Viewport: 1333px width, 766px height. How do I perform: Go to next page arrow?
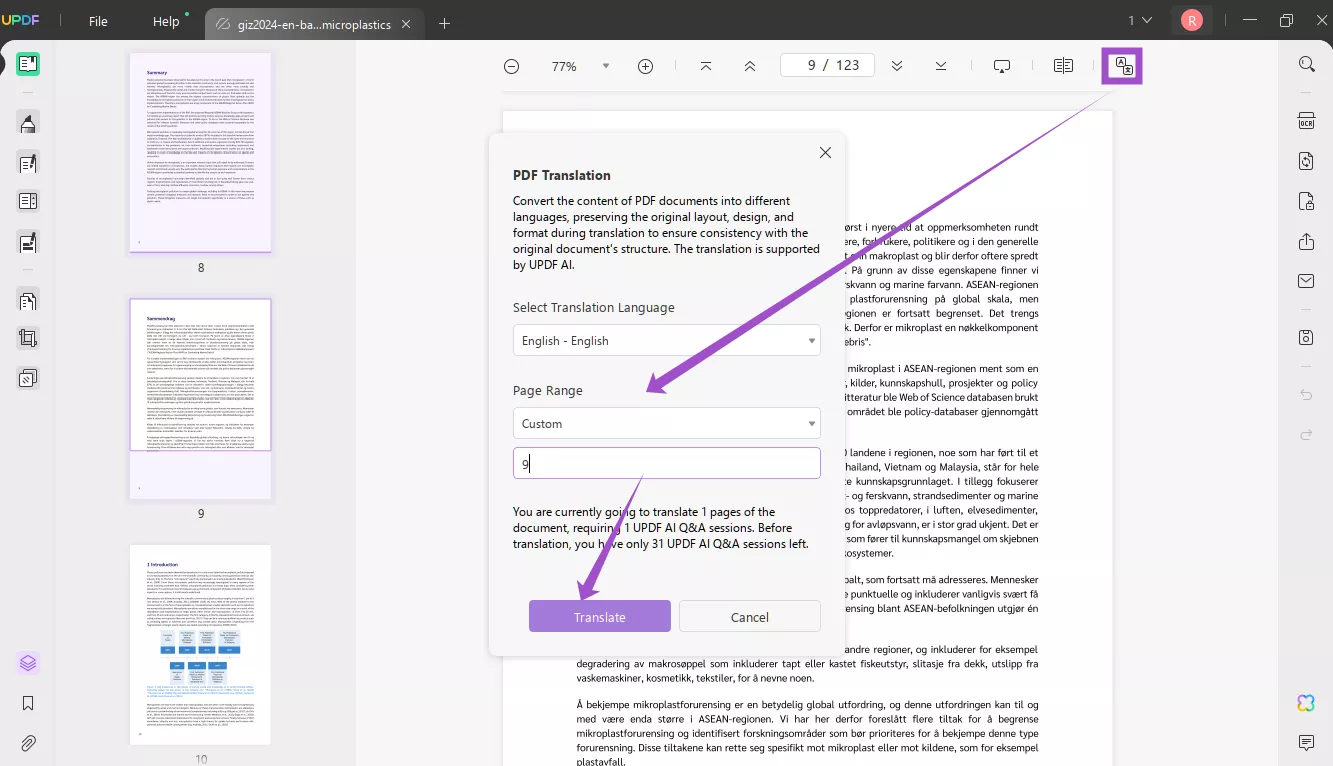pos(897,66)
